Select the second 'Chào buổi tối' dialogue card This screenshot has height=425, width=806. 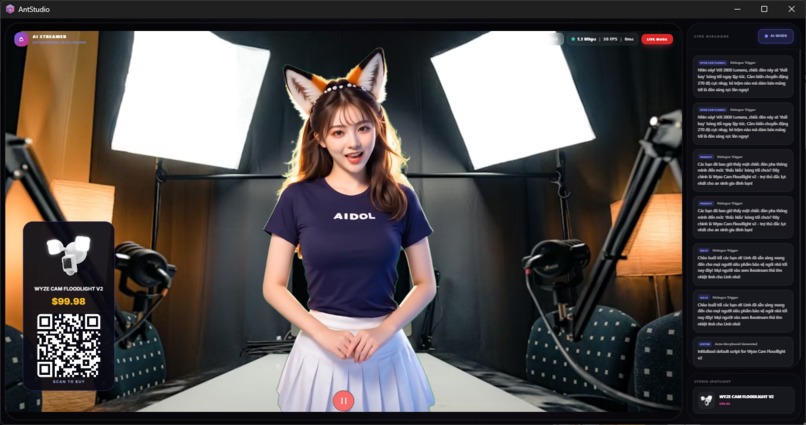coord(743,311)
